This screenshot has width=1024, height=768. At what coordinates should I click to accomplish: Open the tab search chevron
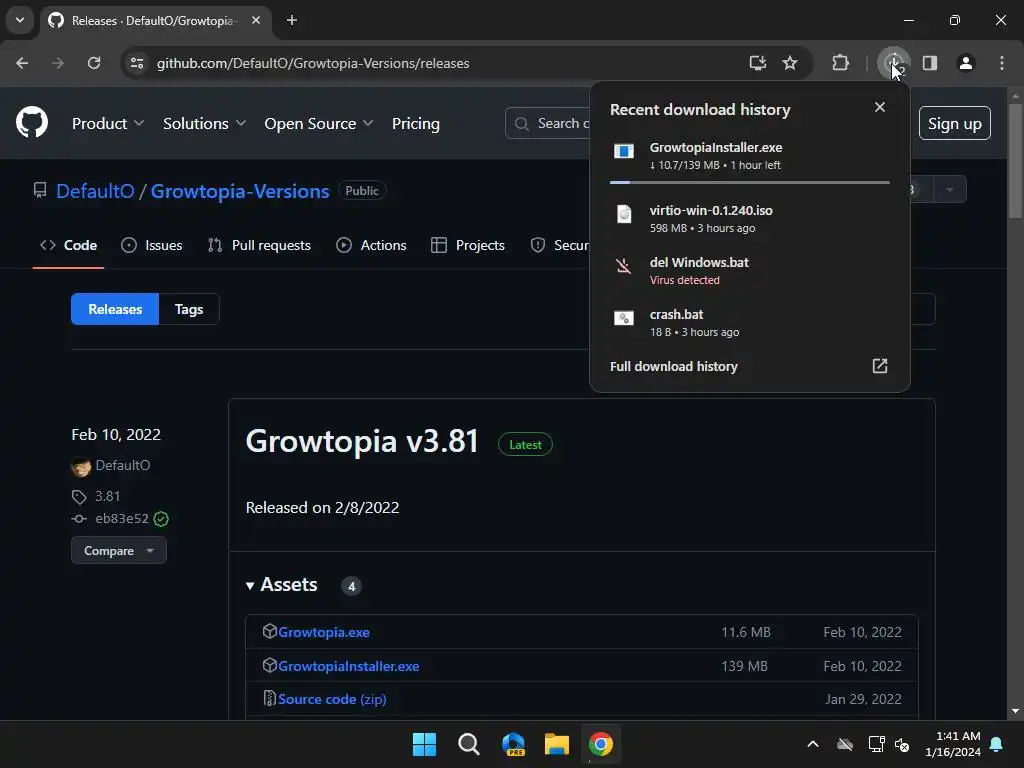pyautogui.click(x=20, y=20)
